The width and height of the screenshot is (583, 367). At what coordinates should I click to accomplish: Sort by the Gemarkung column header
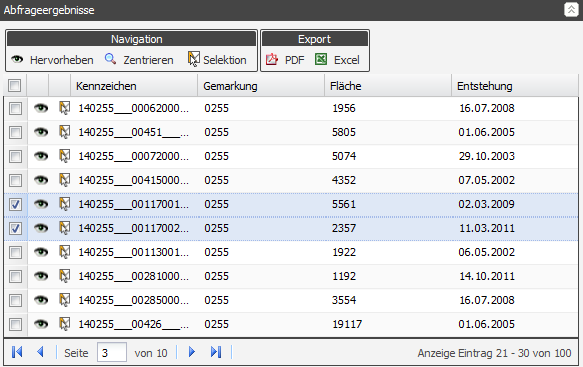pyautogui.click(x=261, y=86)
